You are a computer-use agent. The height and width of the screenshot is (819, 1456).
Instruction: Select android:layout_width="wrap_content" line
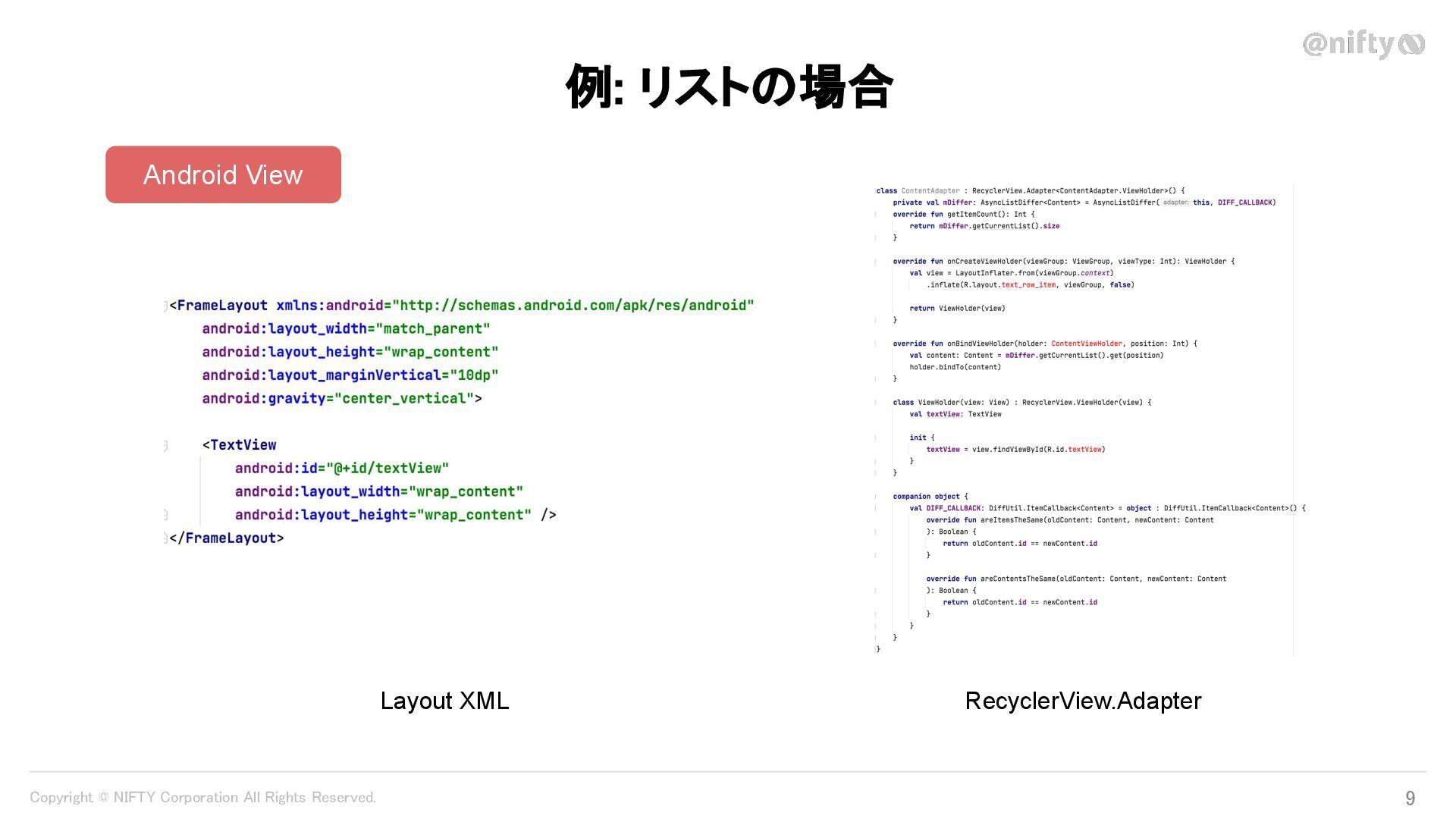[378, 491]
